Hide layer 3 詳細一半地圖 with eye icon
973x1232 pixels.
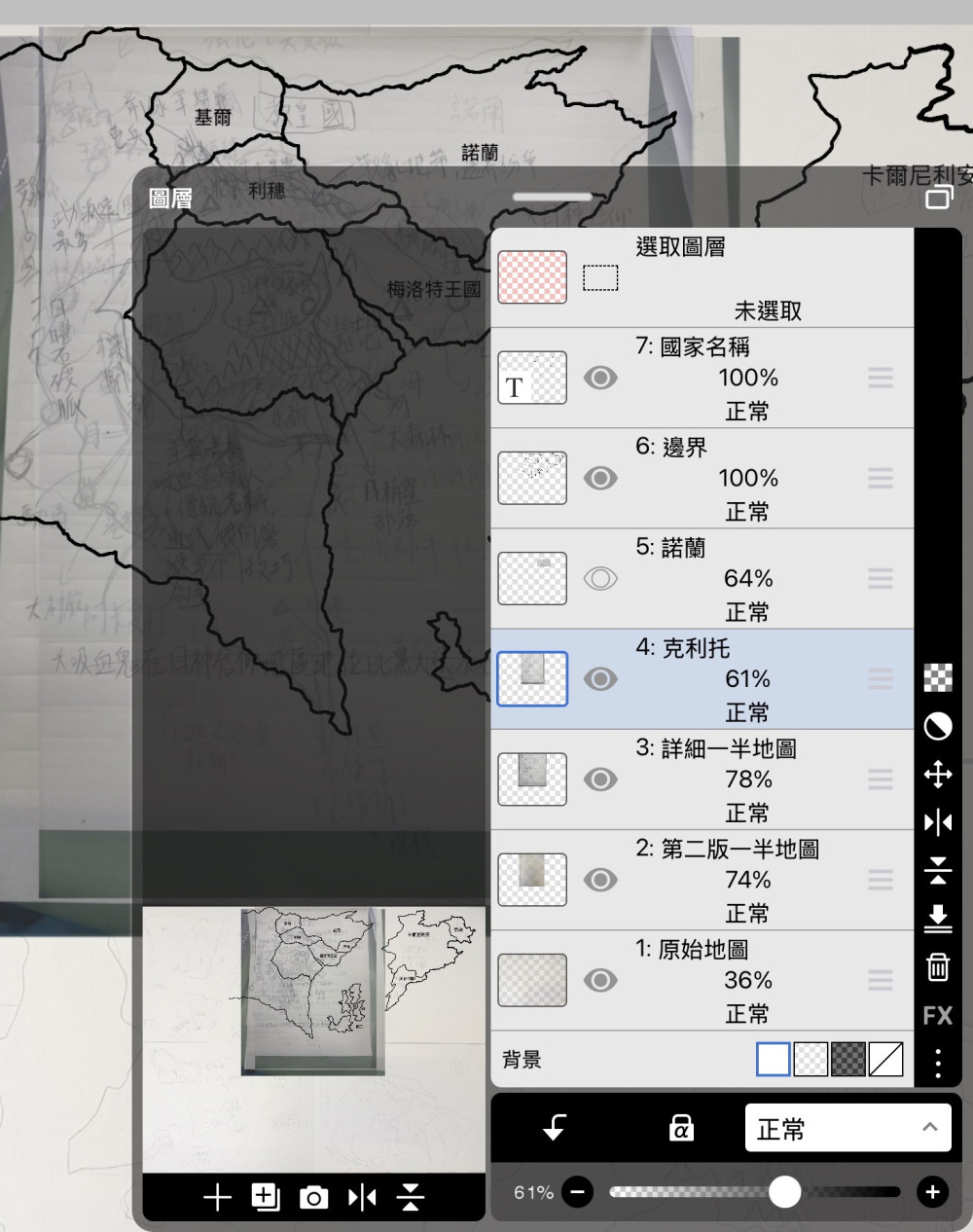pos(600,779)
